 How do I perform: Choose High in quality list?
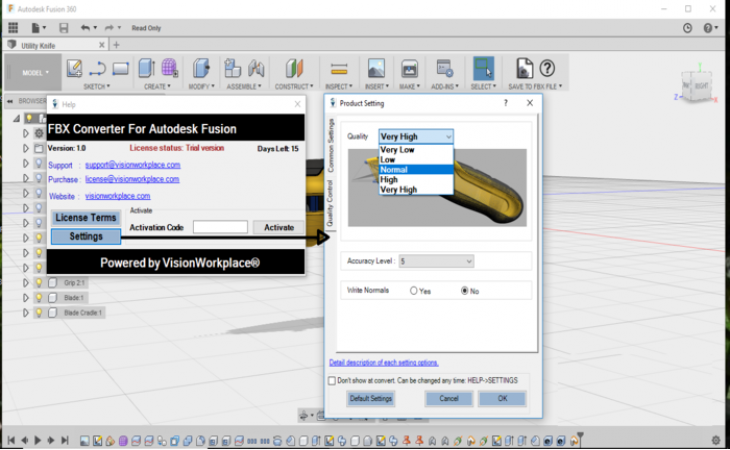point(416,180)
